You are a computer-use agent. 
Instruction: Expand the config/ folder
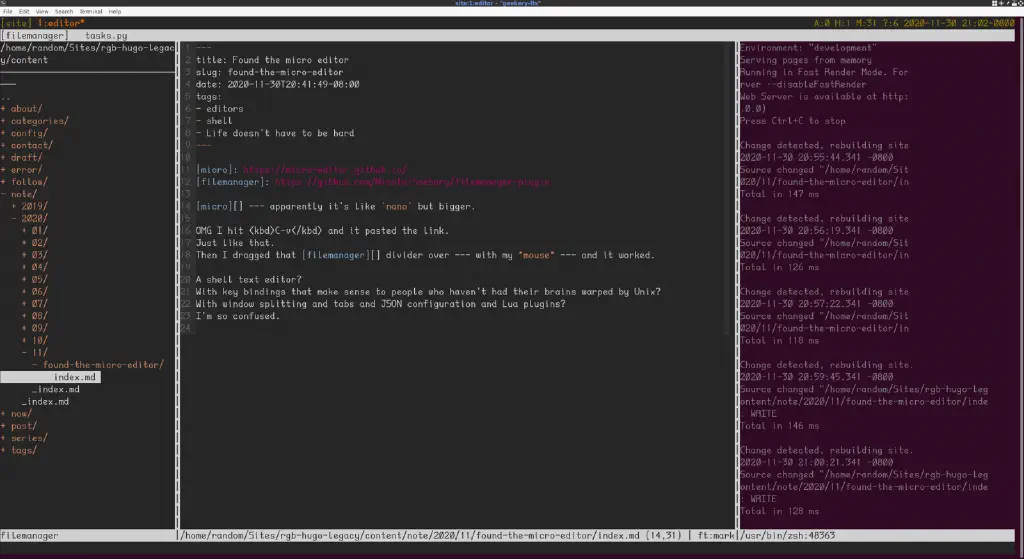tap(24, 133)
